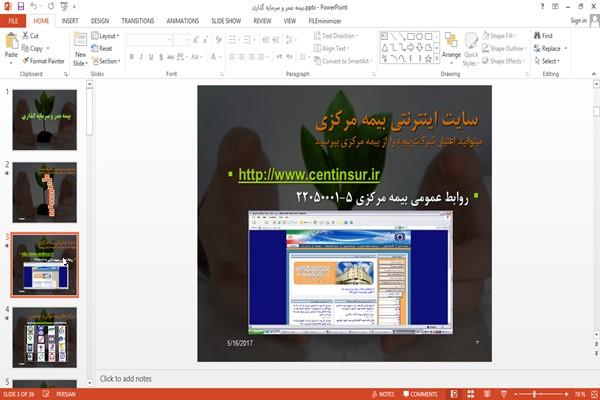600x400 pixels.
Task: Open Quick Styles gallery
Action: tap(471, 50)
